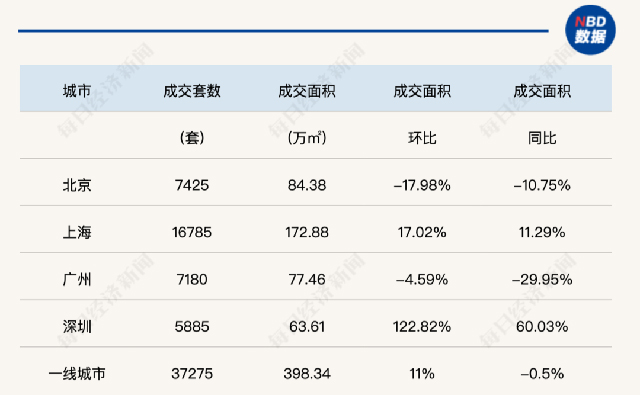Image resolution: width=640 pixels, height=395 pixels.
Task: Select the (套) unit label
Action: [192, 138]
